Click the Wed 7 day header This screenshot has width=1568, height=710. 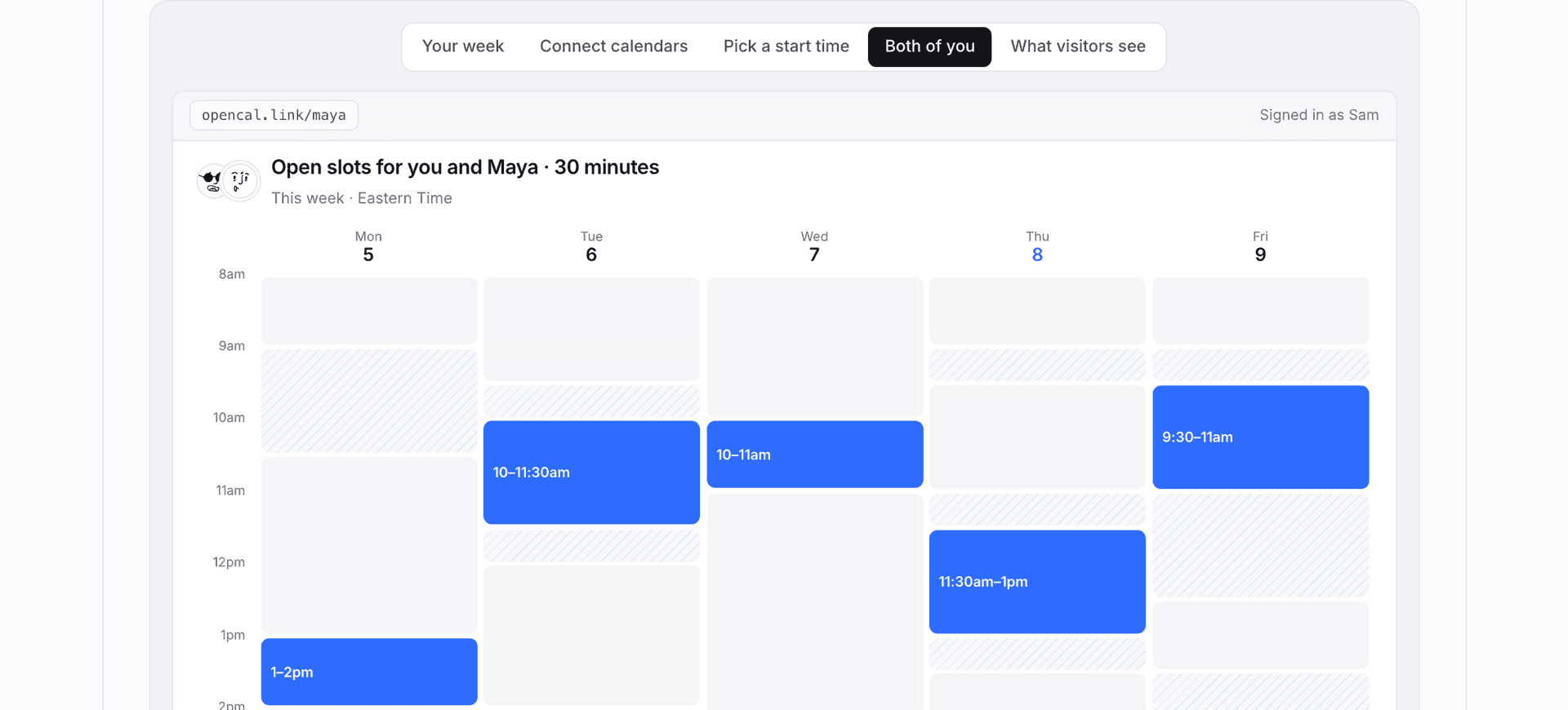pyautogui.click(x=814, y=246)
